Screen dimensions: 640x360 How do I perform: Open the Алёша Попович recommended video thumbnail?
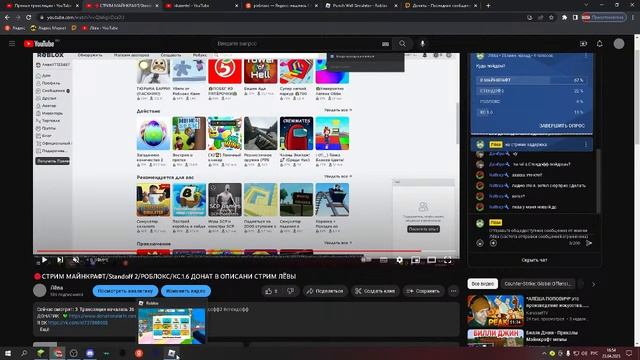click(495, 311)
